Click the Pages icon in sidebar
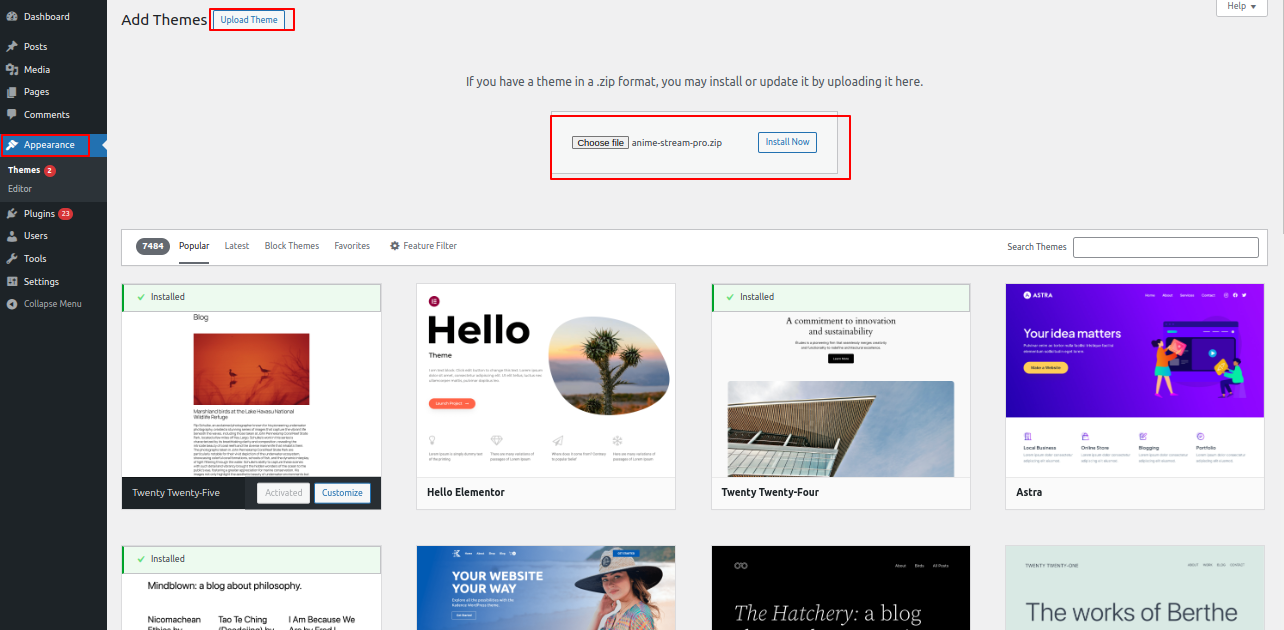Image resolution: width=1284 pixels, height=630 pixels. click(x=12, y=92)
